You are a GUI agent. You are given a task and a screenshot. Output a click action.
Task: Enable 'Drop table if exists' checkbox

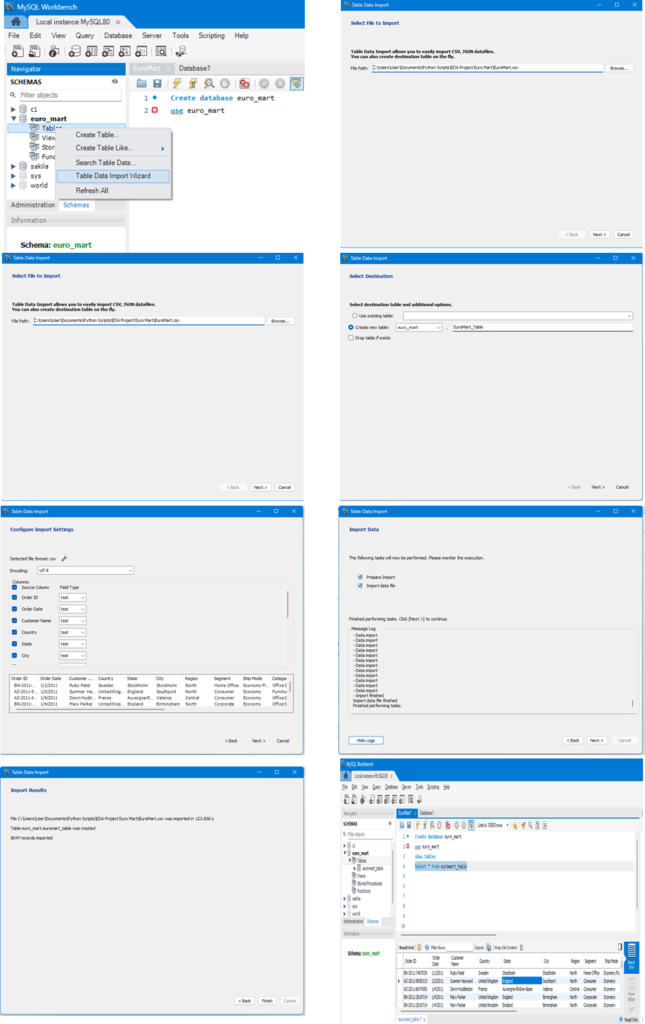point(351,338)
